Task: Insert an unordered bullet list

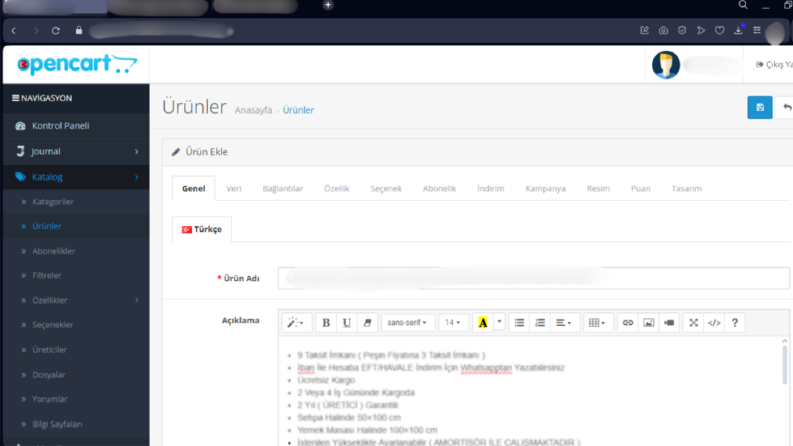Action: [519, 323]
